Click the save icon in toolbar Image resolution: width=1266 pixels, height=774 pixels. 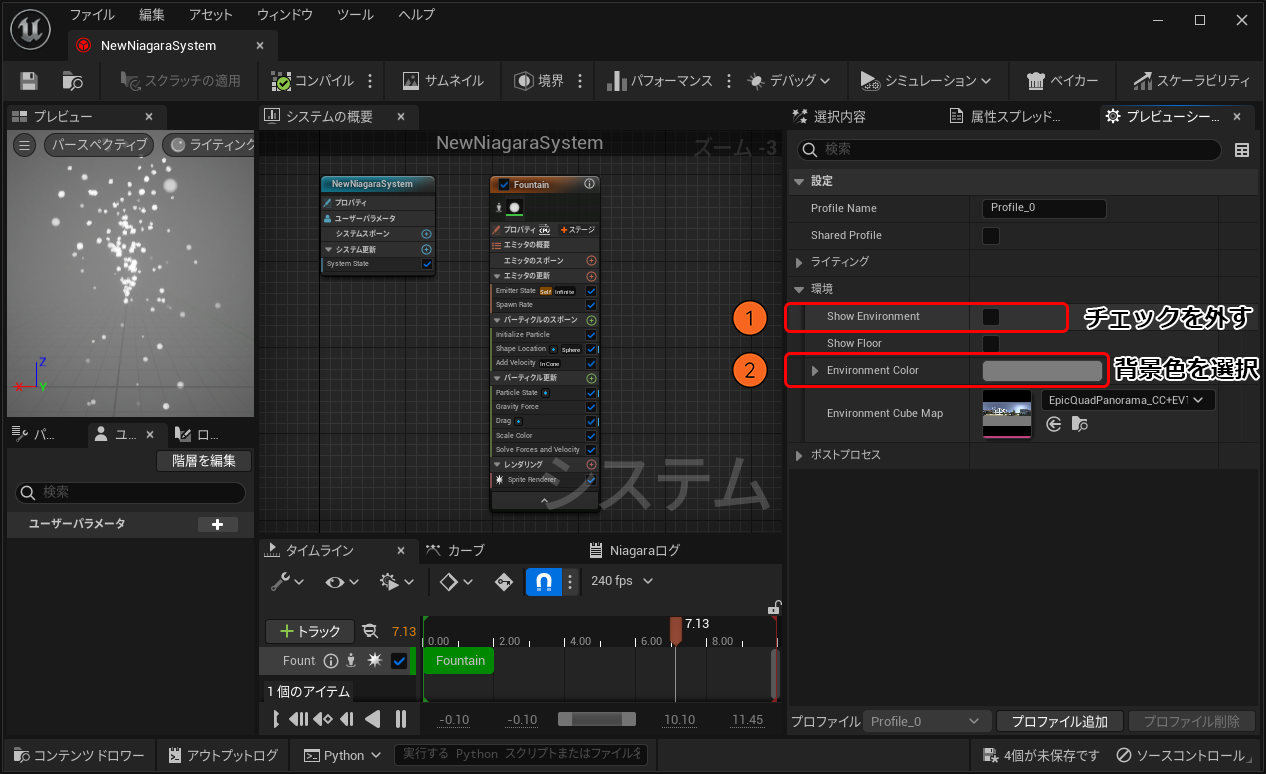[x=29, y=81]
